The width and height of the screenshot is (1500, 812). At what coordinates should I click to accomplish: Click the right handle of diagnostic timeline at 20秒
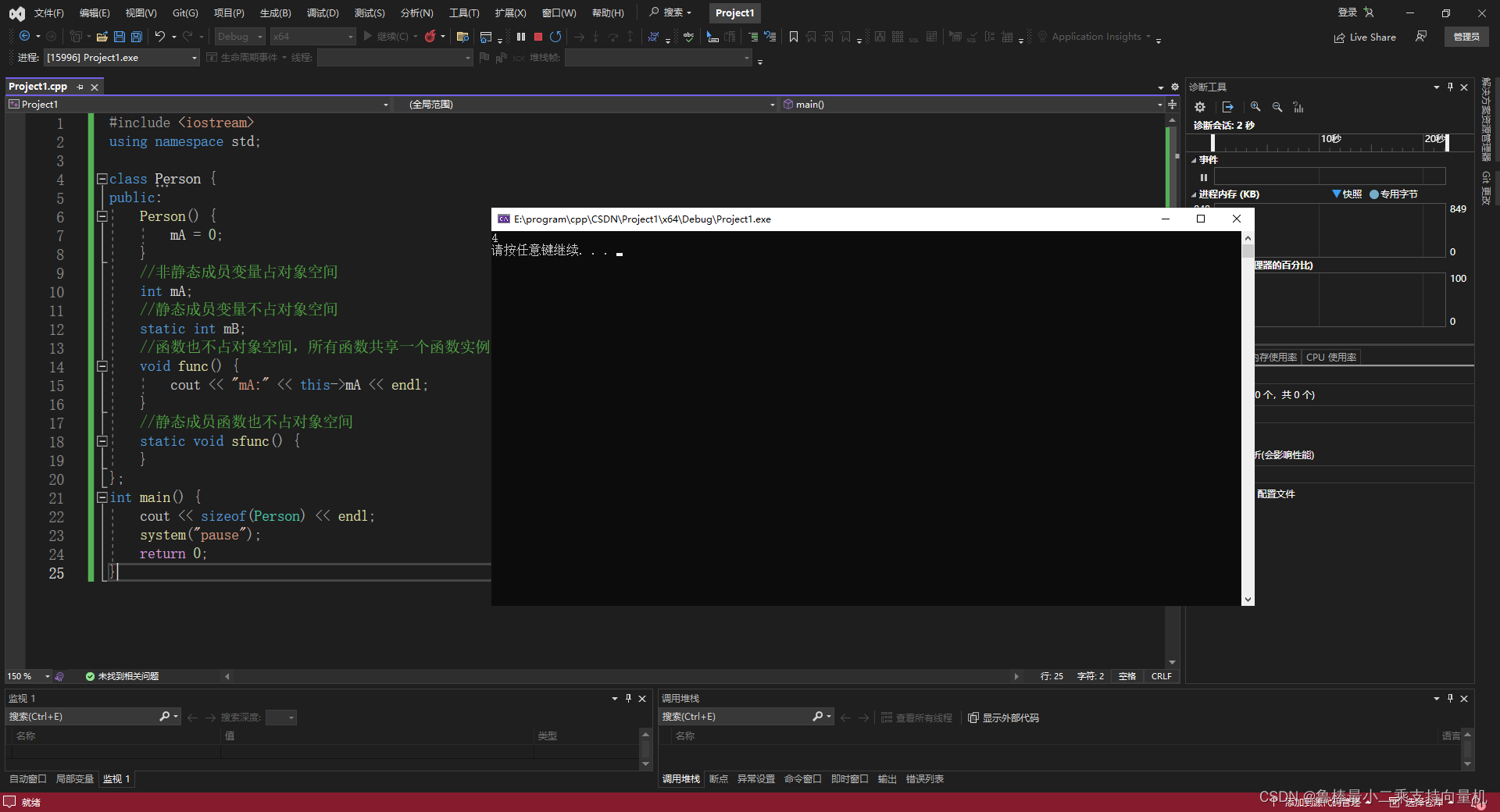coord(1447,142)
